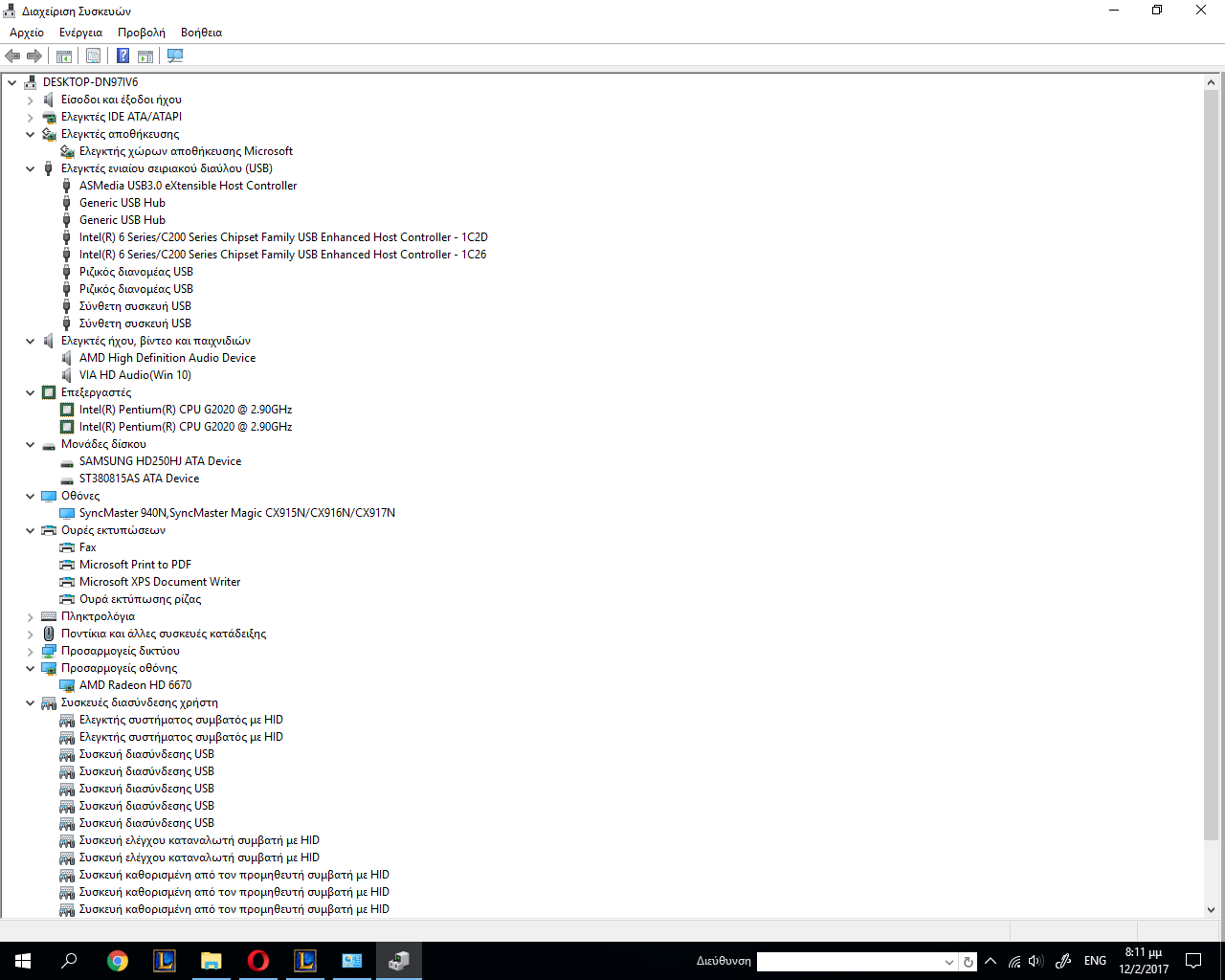
Task: Click the Back arrow in the toolbar
Action: pos(12,56)
